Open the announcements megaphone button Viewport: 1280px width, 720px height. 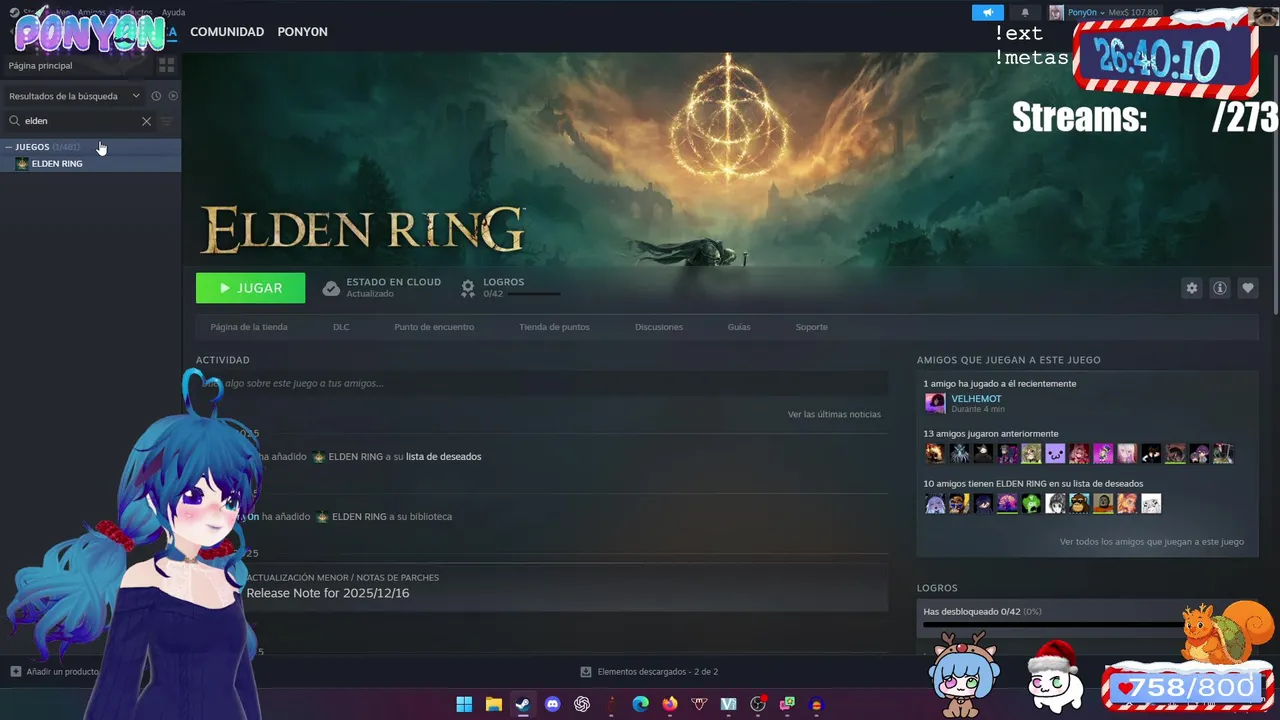[x=987, y=13]
